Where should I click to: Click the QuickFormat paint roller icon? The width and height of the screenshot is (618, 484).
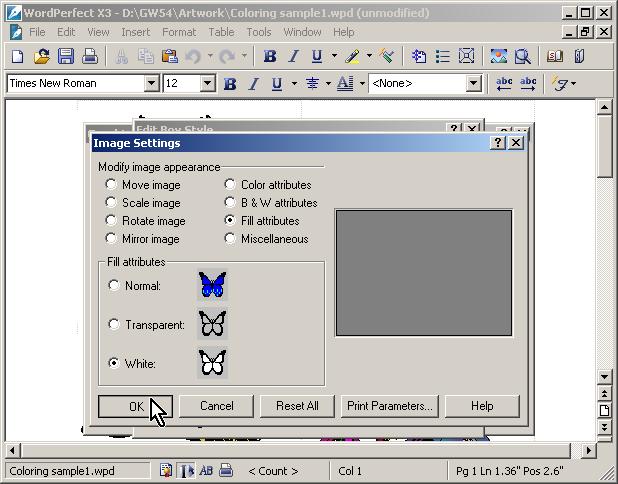point(387,56)
